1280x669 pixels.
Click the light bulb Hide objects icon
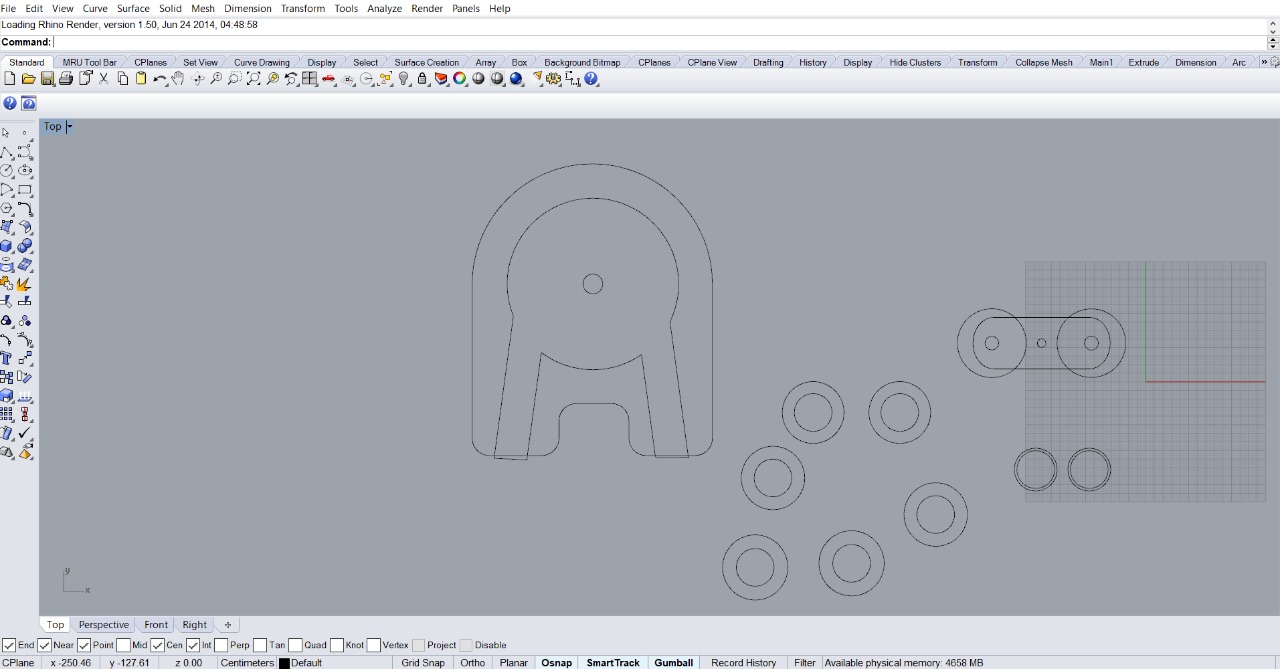tap(404, 79)
